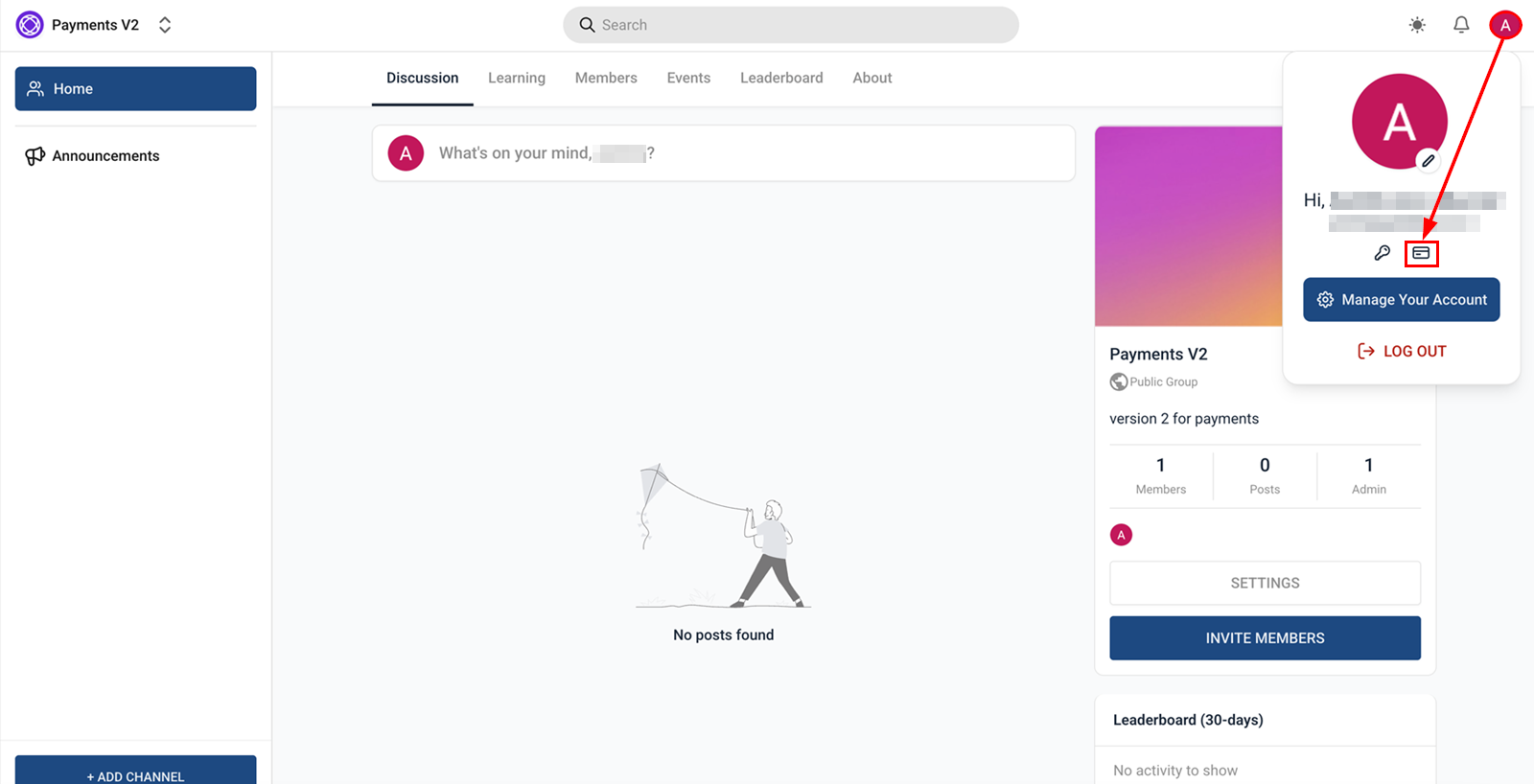Select Announcements in the sidebar
The image size is (1534, 784).
point(105,156)
